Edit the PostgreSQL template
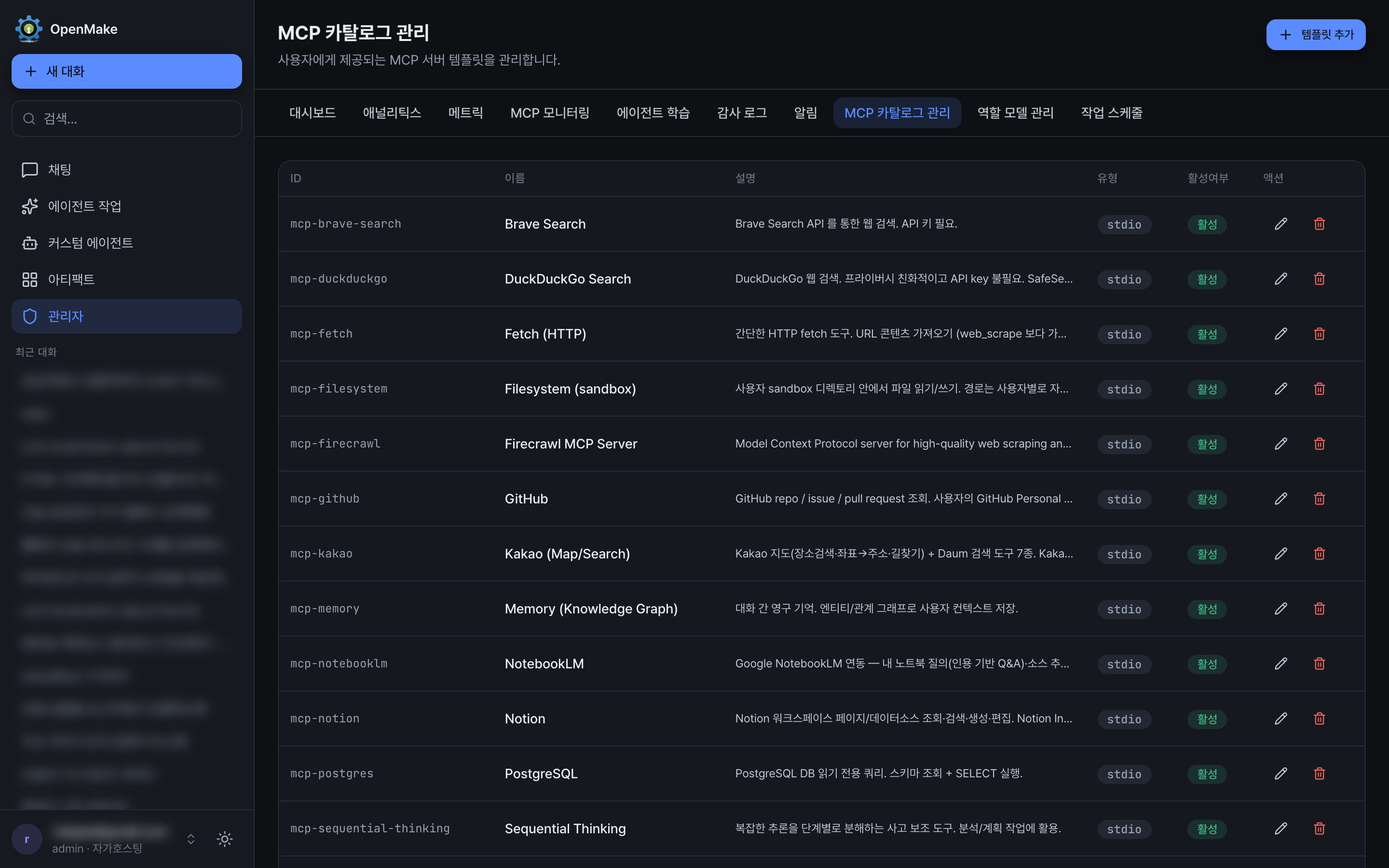Screen dimensions: 1389x868 point(1280,774)
